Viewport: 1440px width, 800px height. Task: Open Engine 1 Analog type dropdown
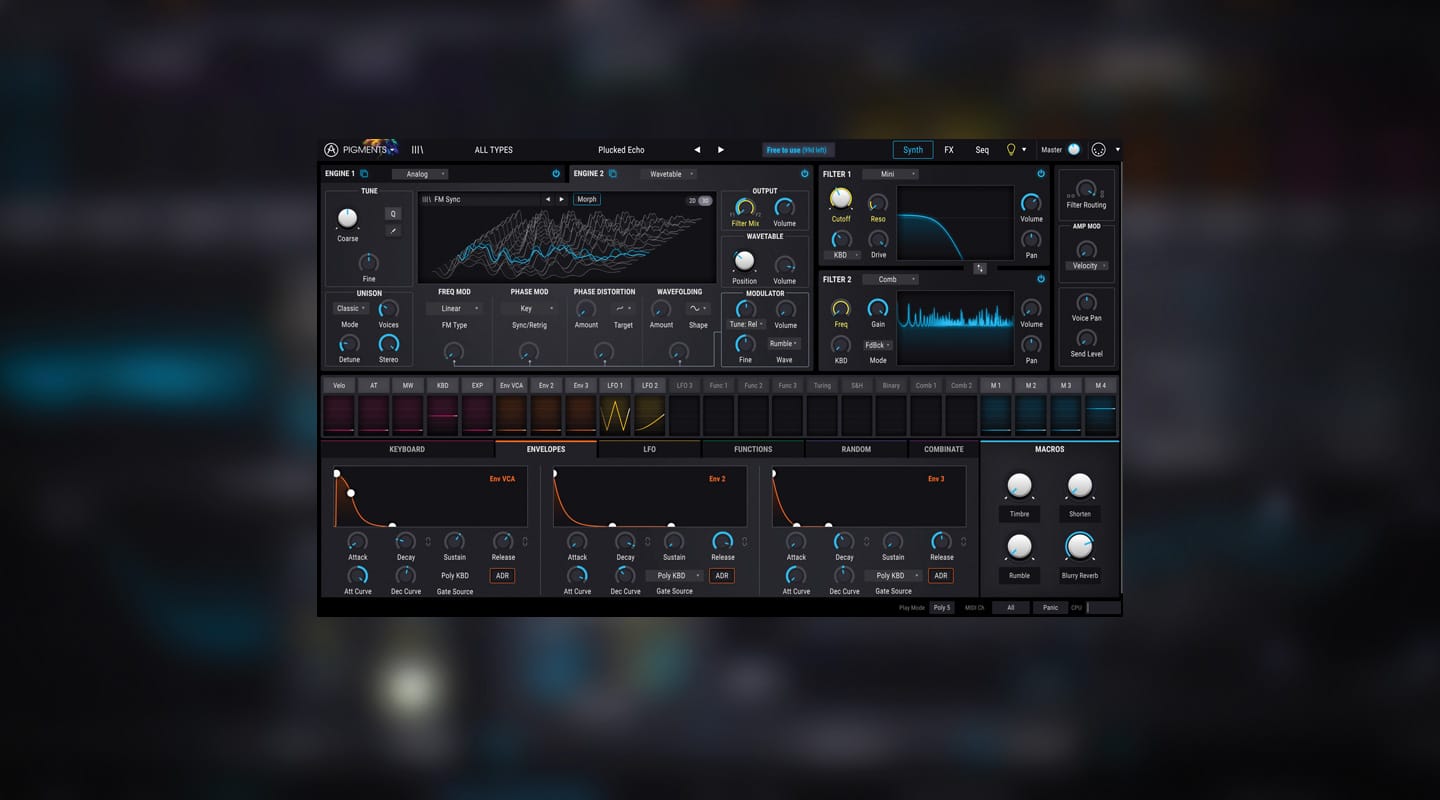pyautogui.click(x=420, y=174)
